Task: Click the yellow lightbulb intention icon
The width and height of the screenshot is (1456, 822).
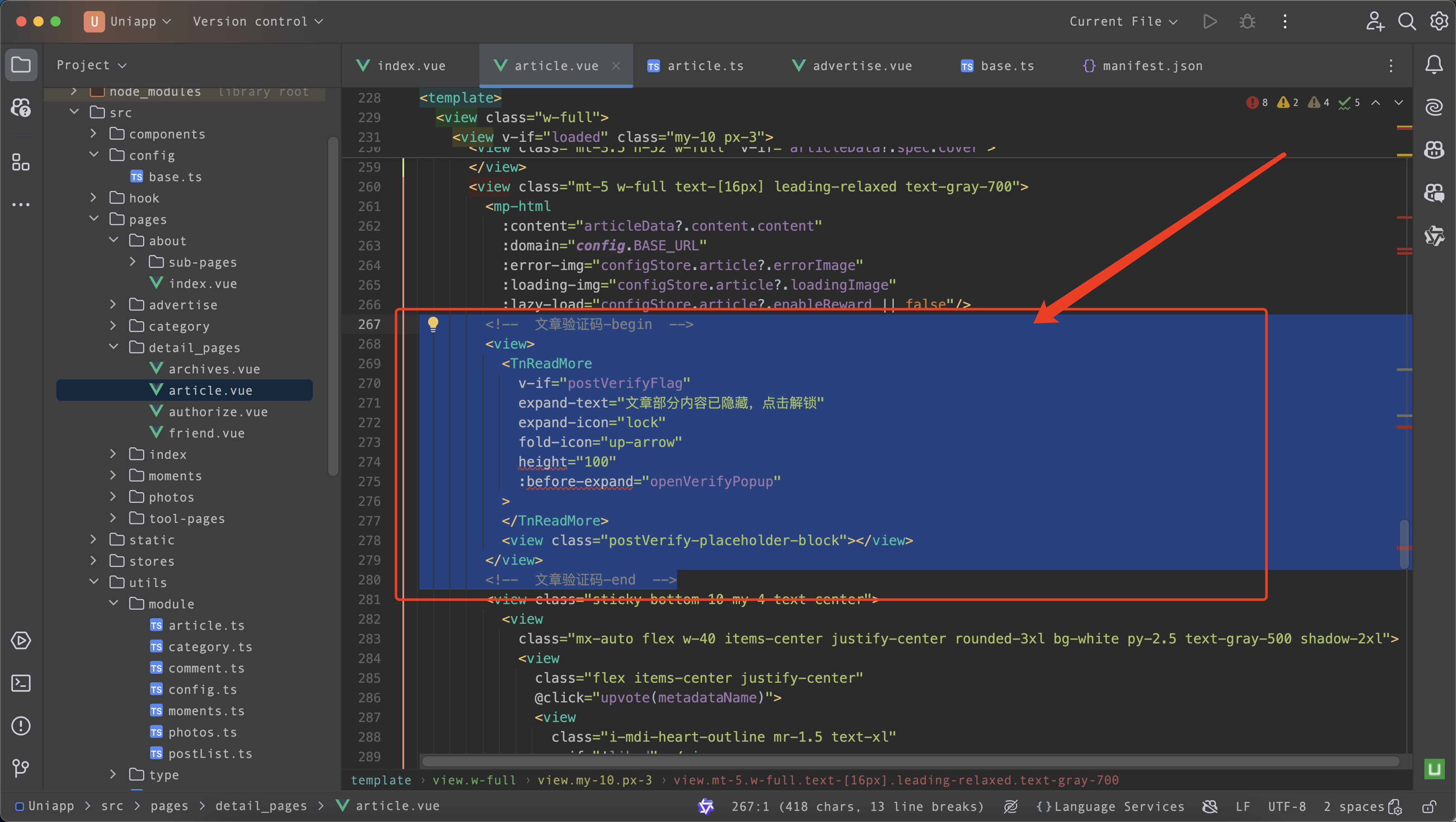Action: click(433, 324)
